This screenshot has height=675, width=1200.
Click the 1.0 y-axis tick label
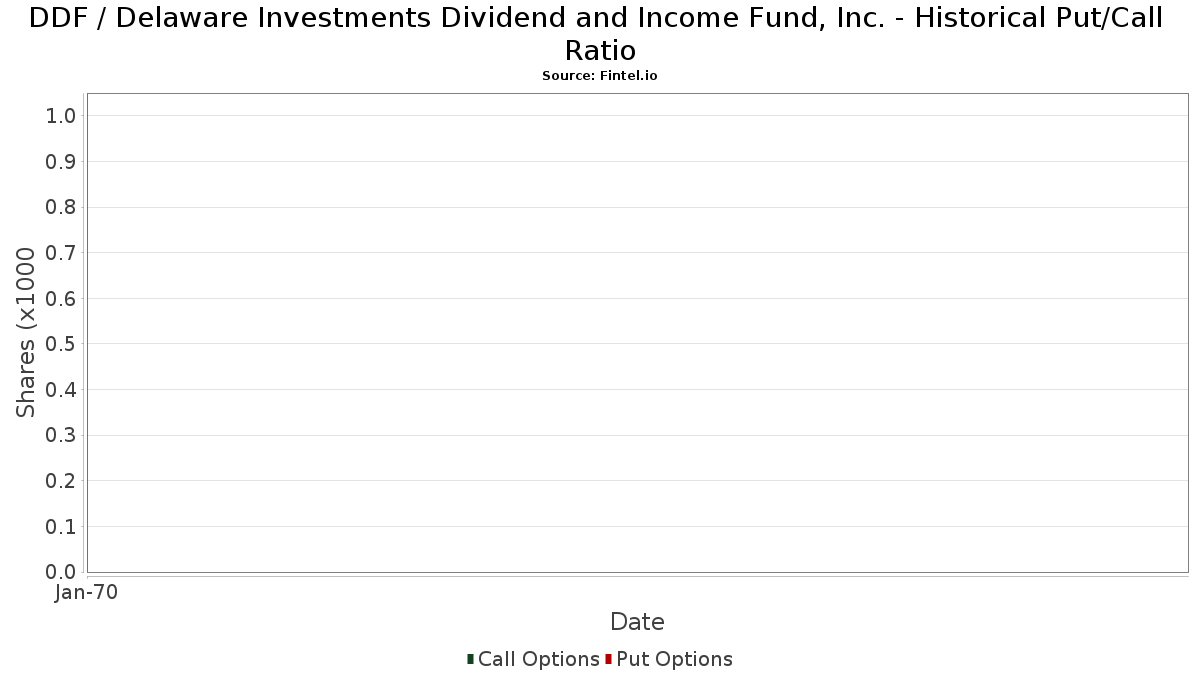point(61,116)
